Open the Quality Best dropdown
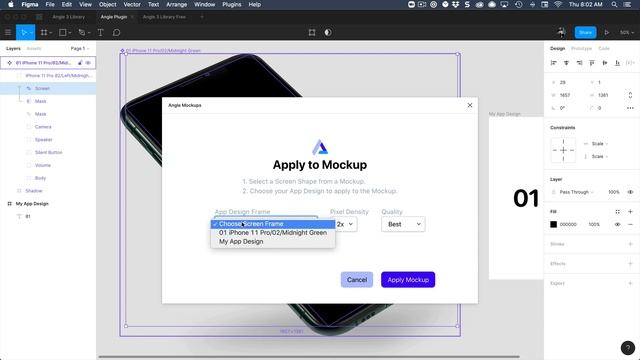This screenshot has height=360, width=640. [403, 224]
